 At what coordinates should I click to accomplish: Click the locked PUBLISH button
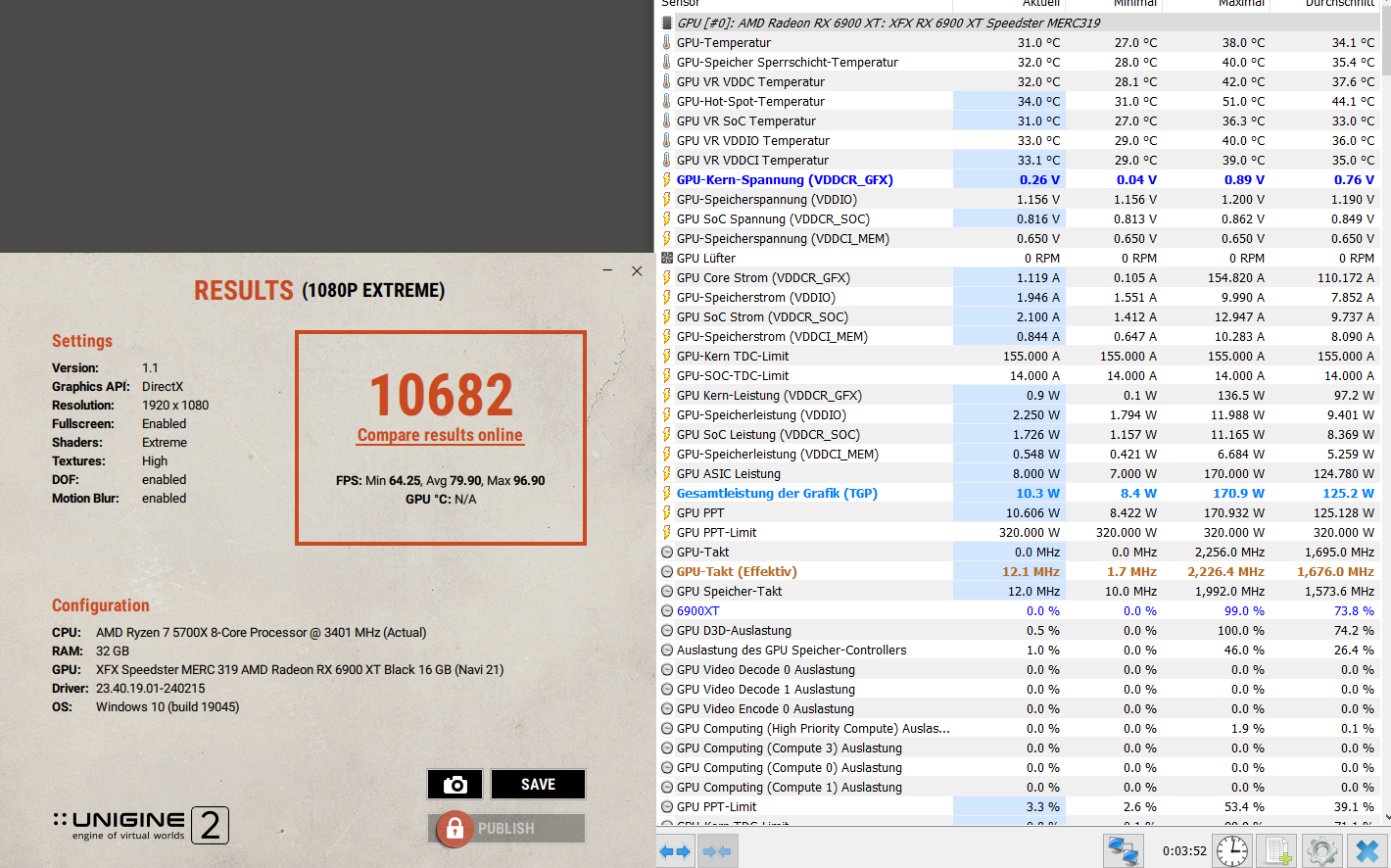coord(506,829)
